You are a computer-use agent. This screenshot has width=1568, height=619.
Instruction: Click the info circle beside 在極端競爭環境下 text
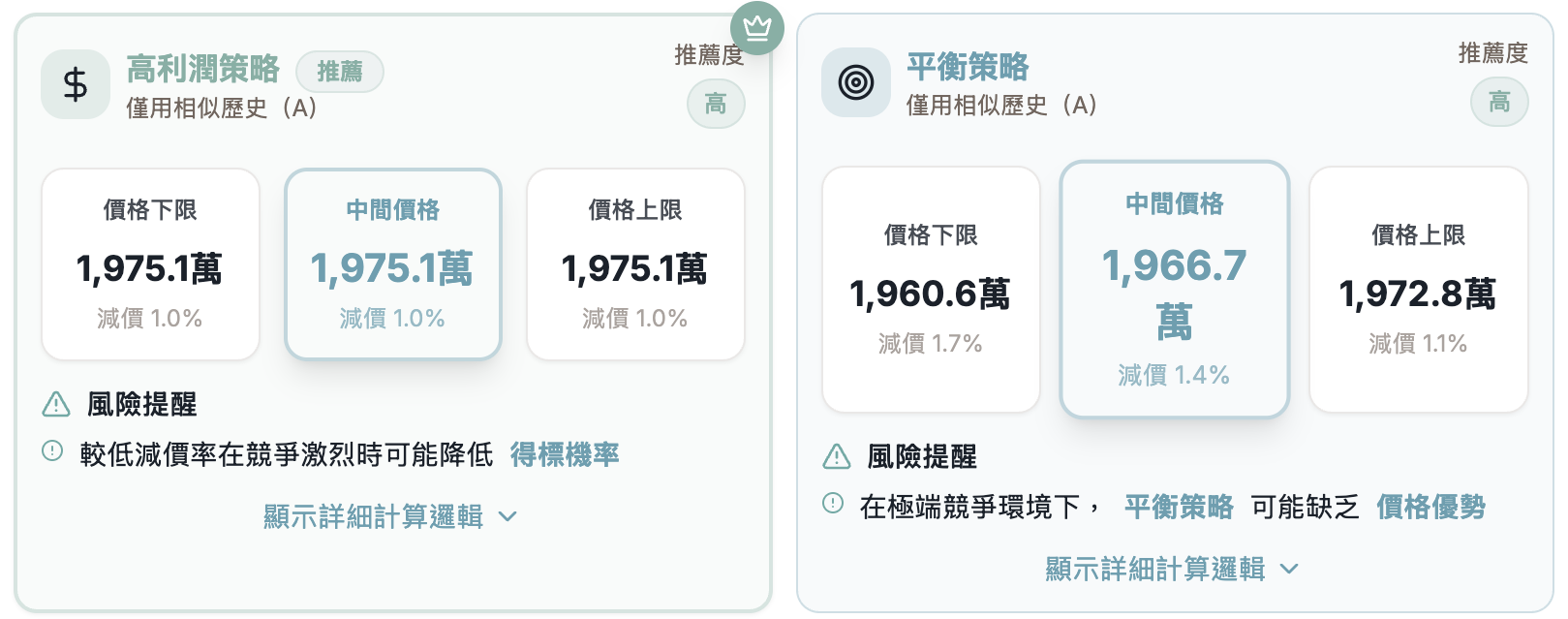point(833,503)
